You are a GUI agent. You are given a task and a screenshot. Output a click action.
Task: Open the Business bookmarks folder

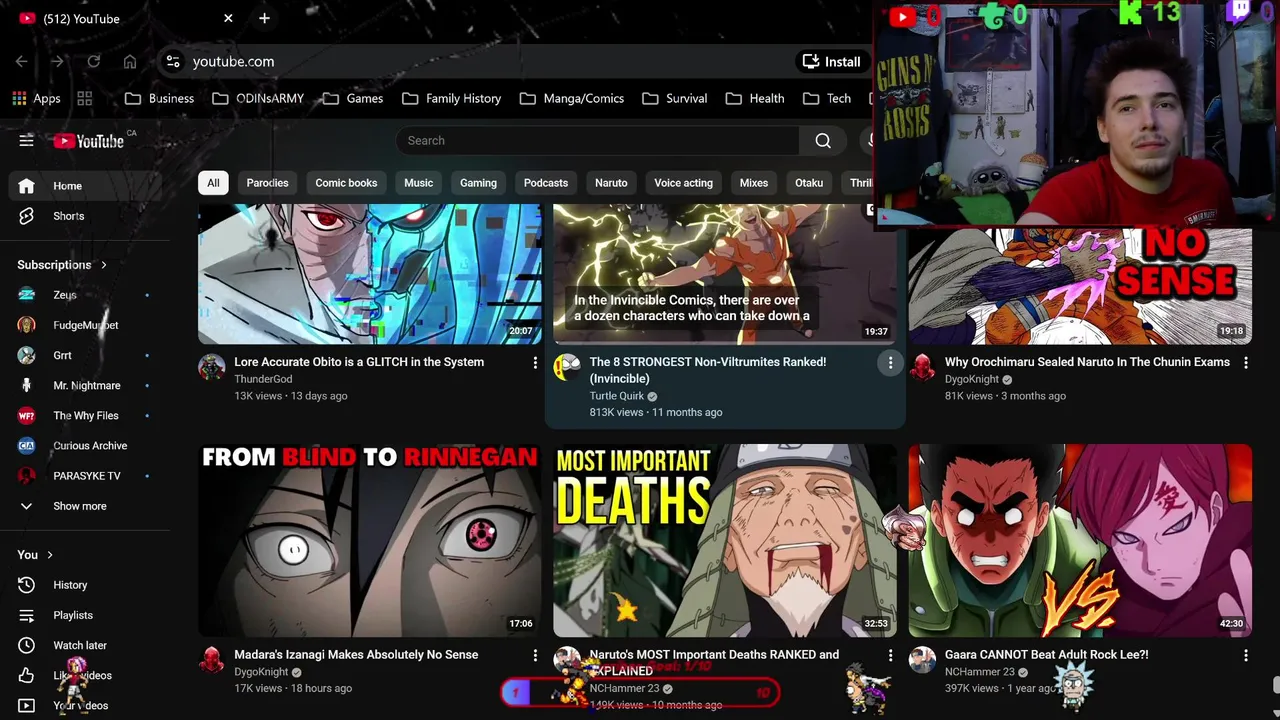(x=160, y=98)
